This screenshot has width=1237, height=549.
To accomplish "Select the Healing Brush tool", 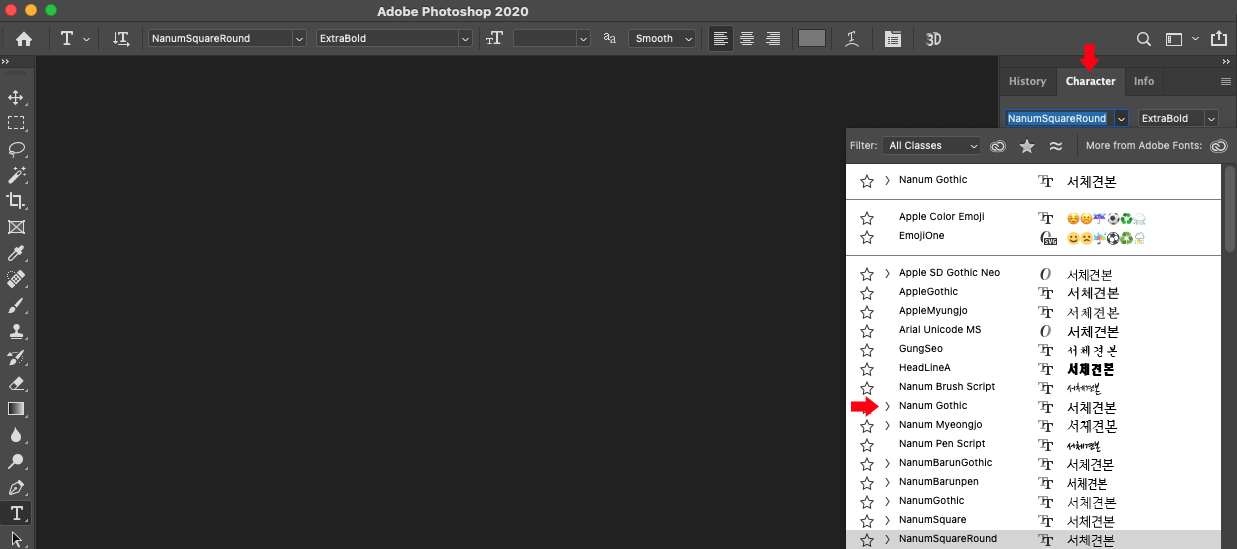I will (x=16, y=279).
